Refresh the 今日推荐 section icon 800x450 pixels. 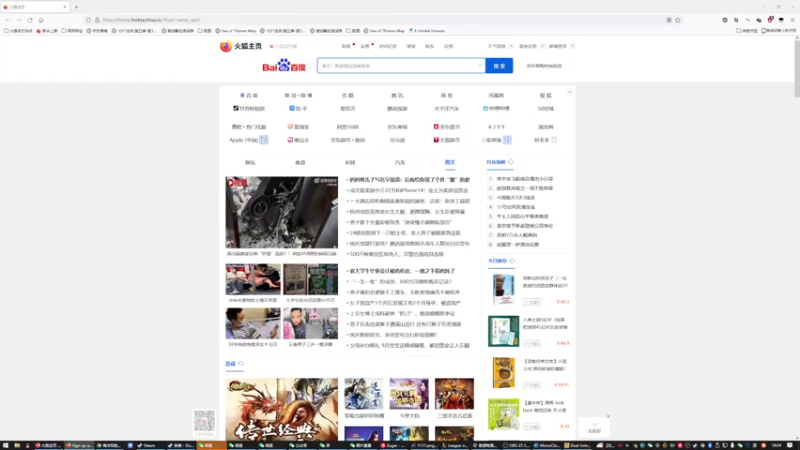tap(512, 261)
